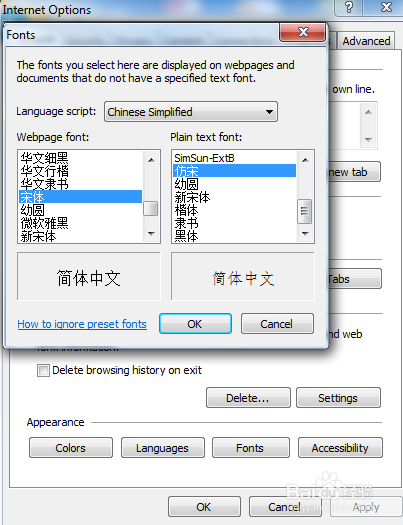Click the Webpage font scrollbar thumb
403x525 pixels.
[151, 209]
